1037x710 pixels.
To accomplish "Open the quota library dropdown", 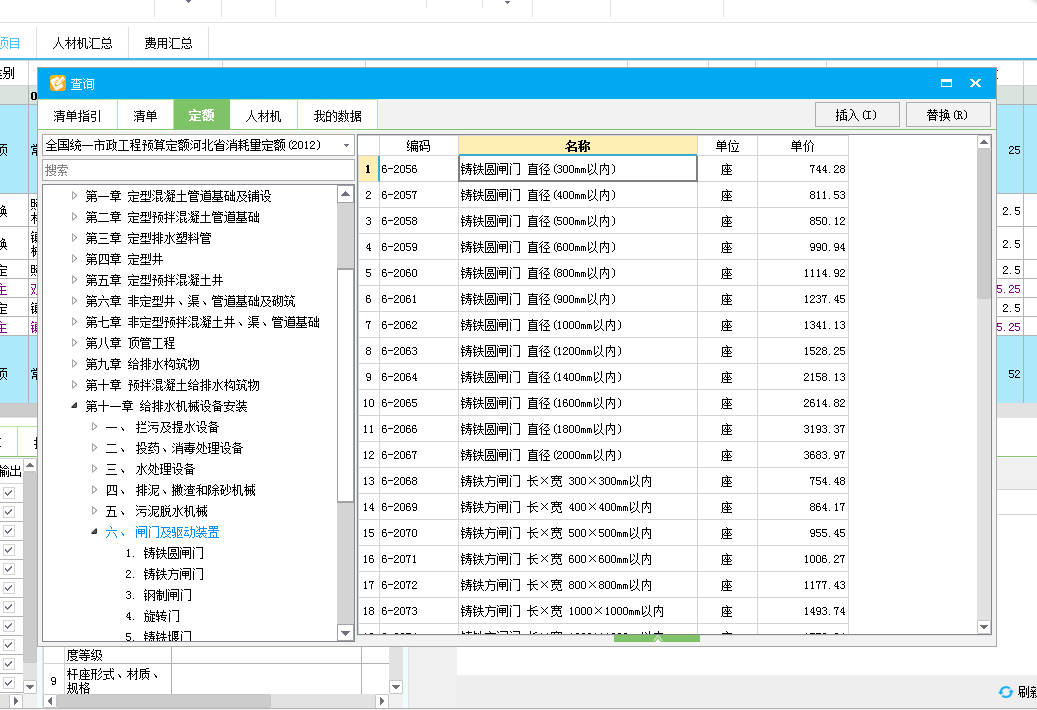I will point(346,145).
